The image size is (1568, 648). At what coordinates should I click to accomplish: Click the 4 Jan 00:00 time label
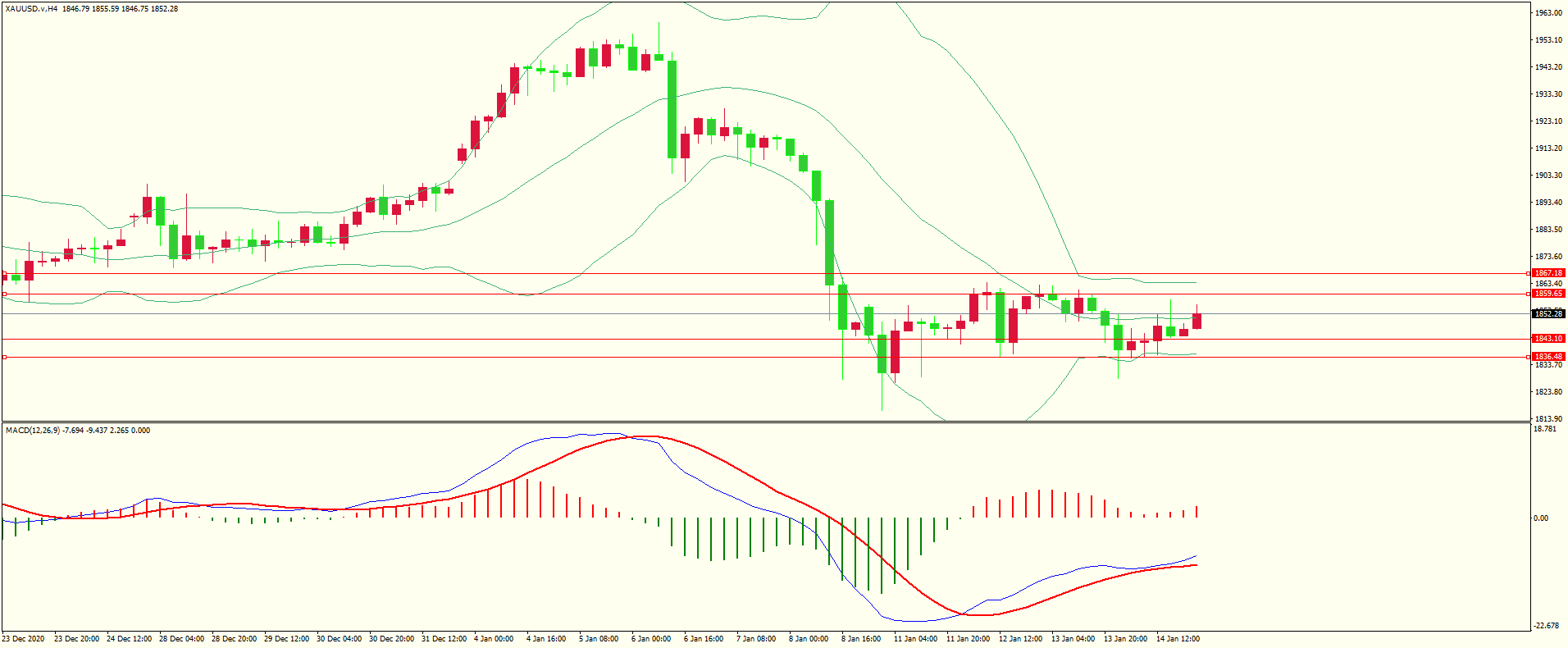pyautogui.click(x=495, y=639)
